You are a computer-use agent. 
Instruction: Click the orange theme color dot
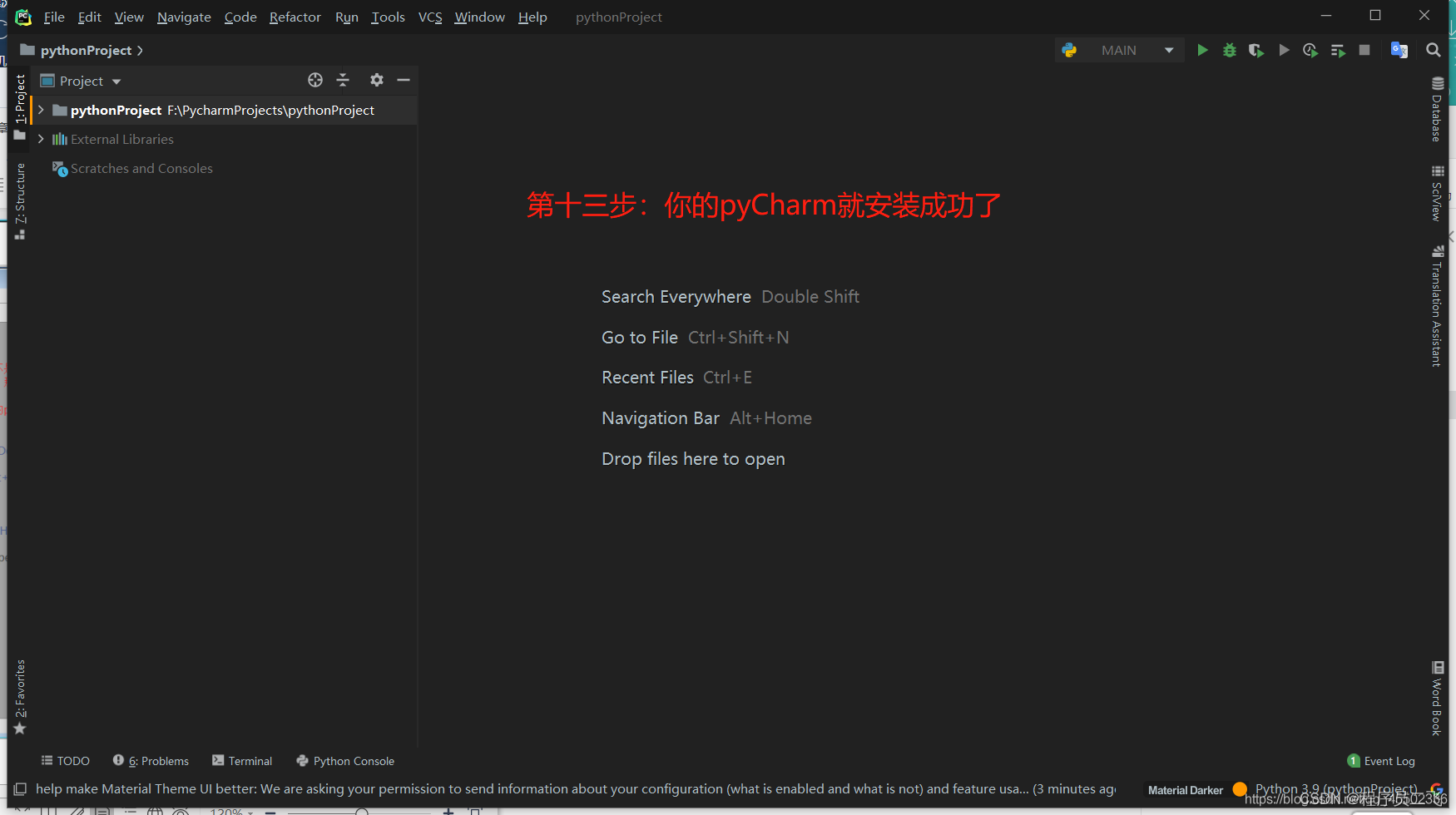click(1240, 788)
